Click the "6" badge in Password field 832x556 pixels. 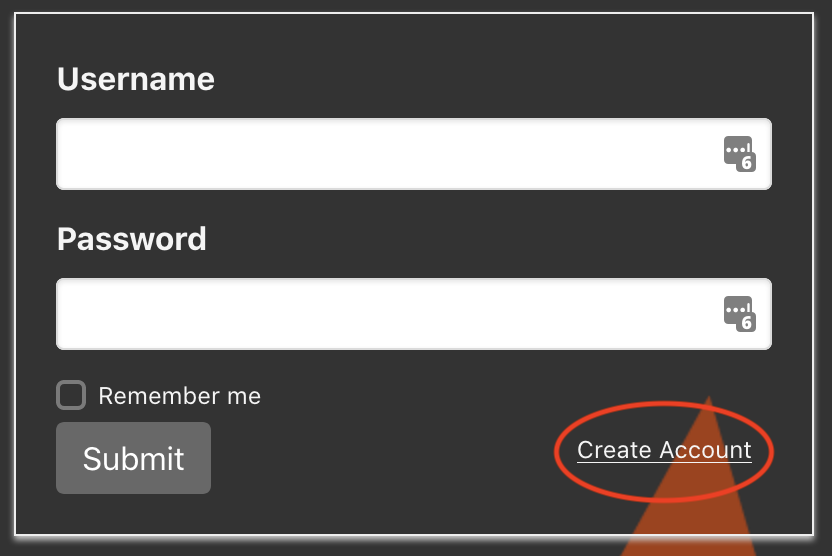point(746,322)
